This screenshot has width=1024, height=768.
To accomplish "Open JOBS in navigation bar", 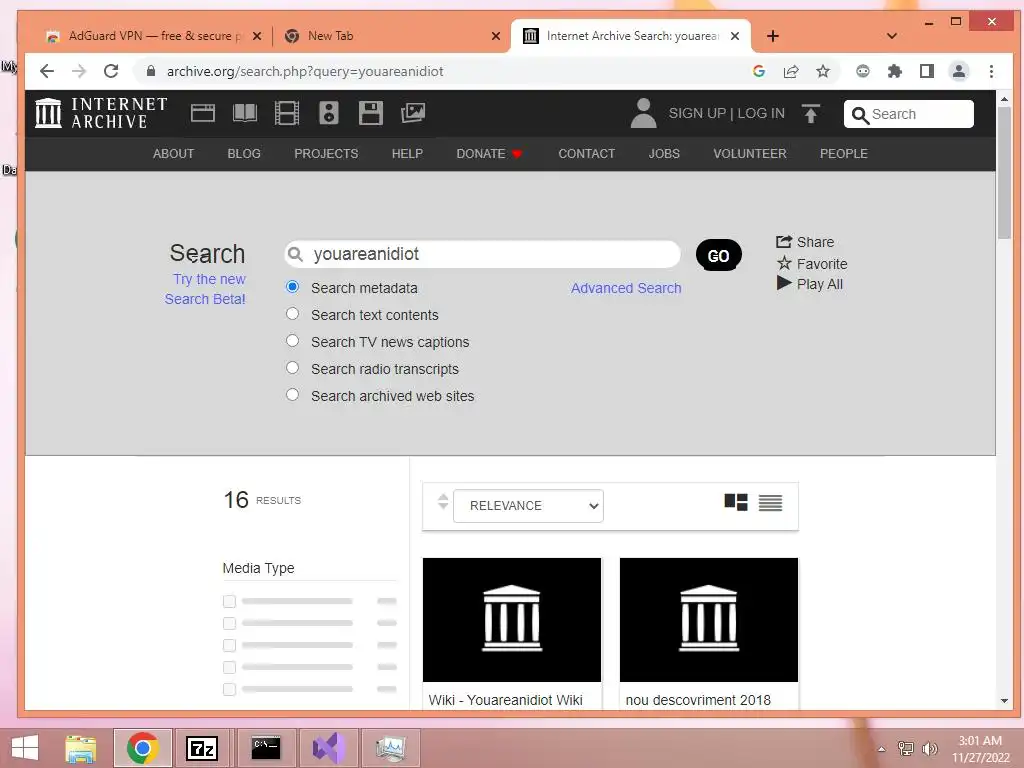I will tap(664, 153).
